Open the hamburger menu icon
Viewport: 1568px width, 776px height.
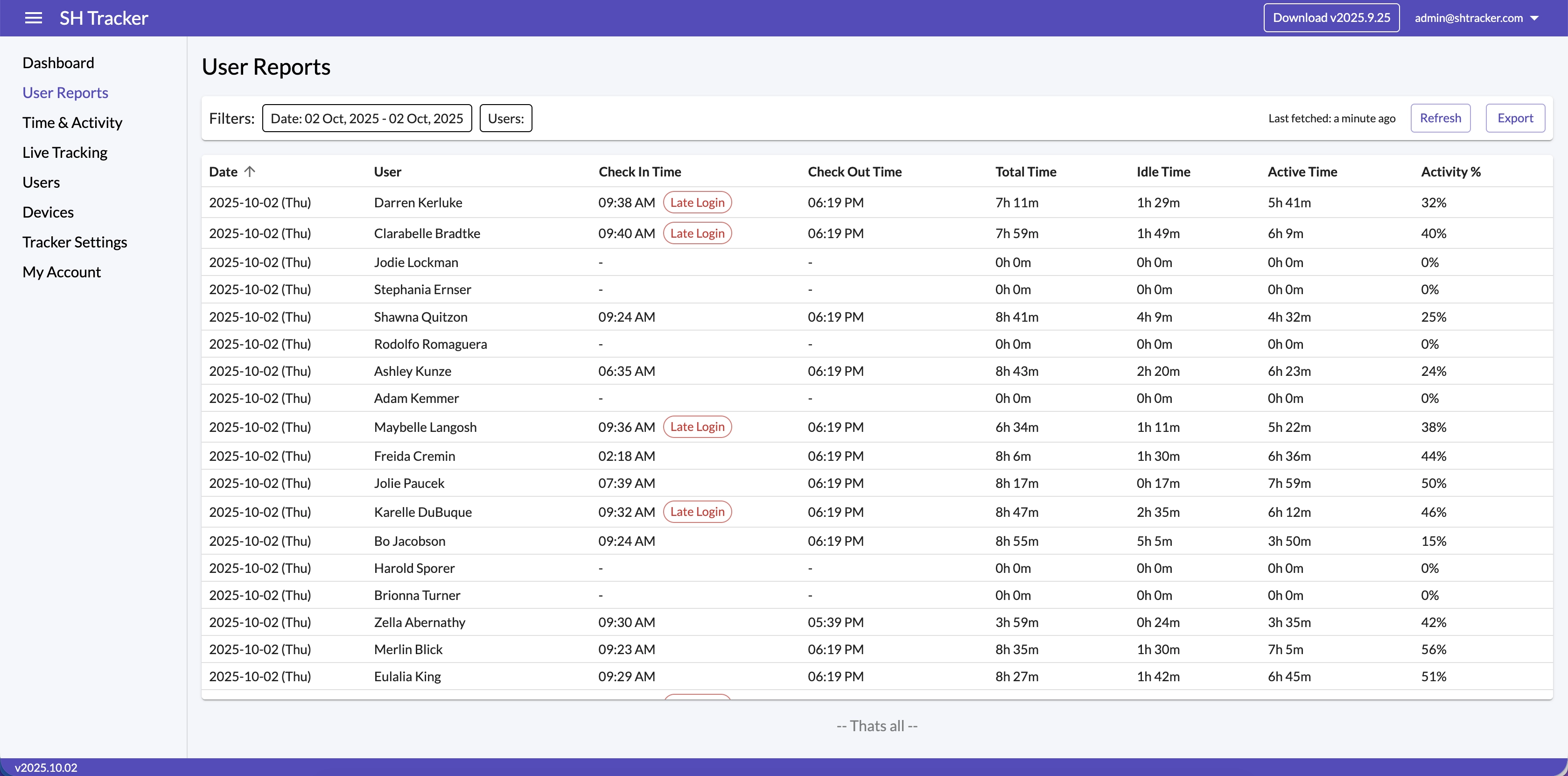coord(34,18)
